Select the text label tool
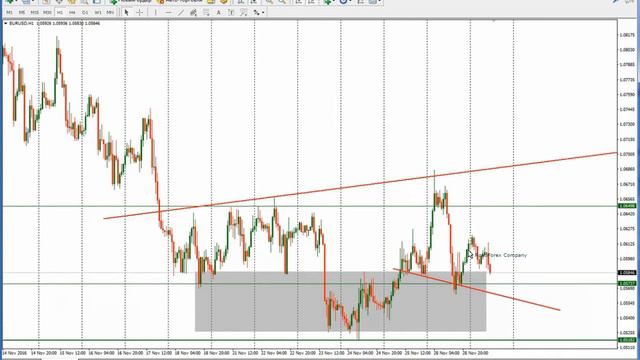This screenshot has width=640, height=360. pyautogui.click(x=231, y=13)
